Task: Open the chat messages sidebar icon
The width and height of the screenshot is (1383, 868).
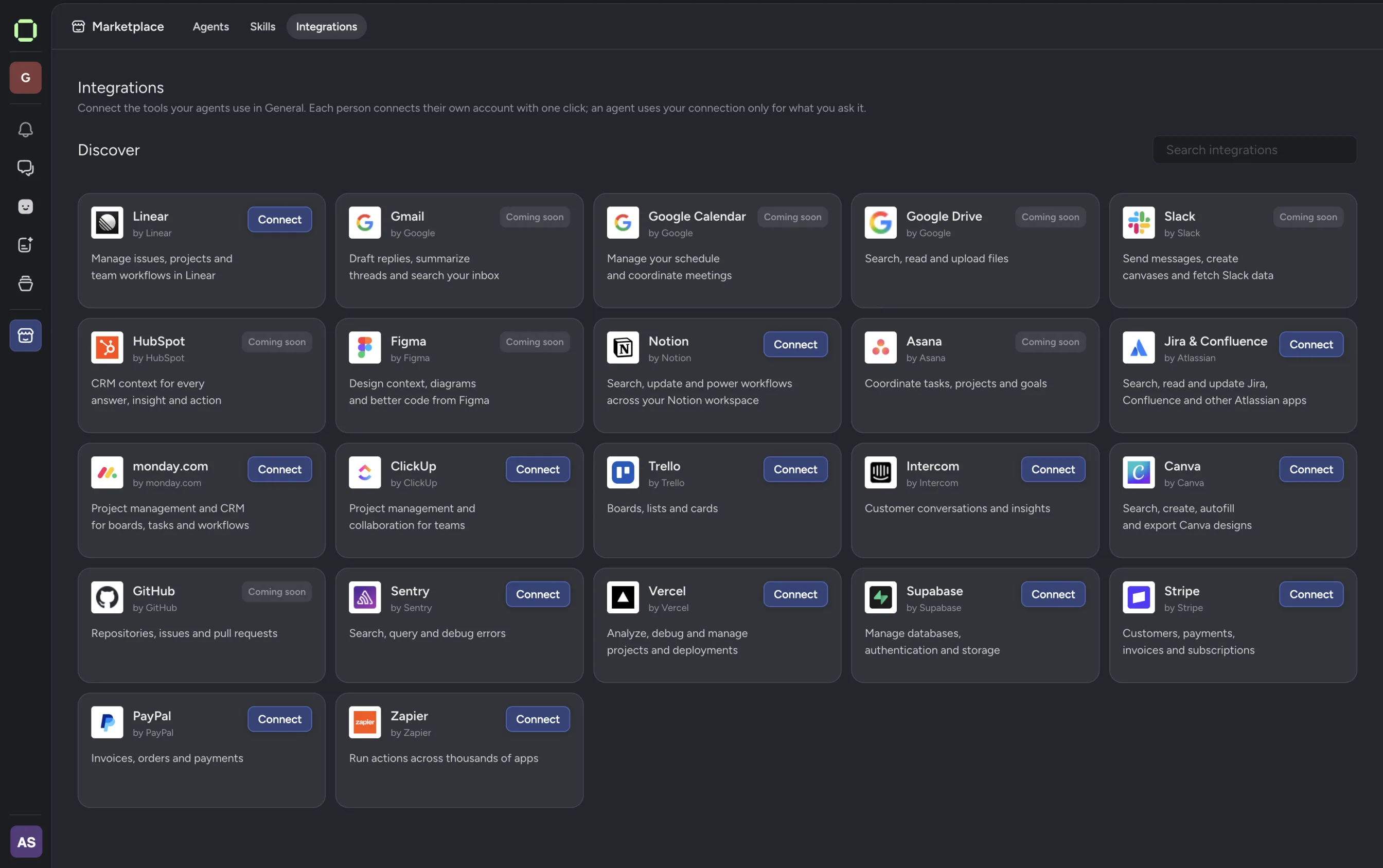Action: [25, 168]
